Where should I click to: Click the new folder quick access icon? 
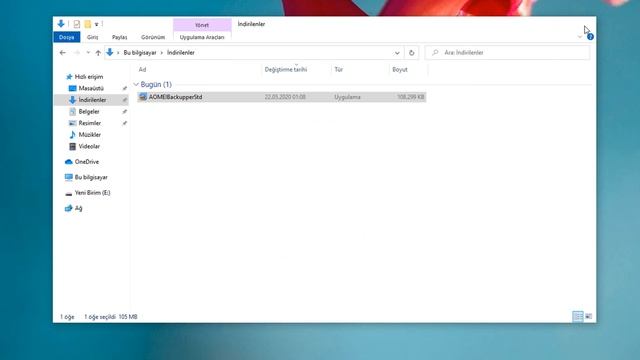tap(87, 24)
